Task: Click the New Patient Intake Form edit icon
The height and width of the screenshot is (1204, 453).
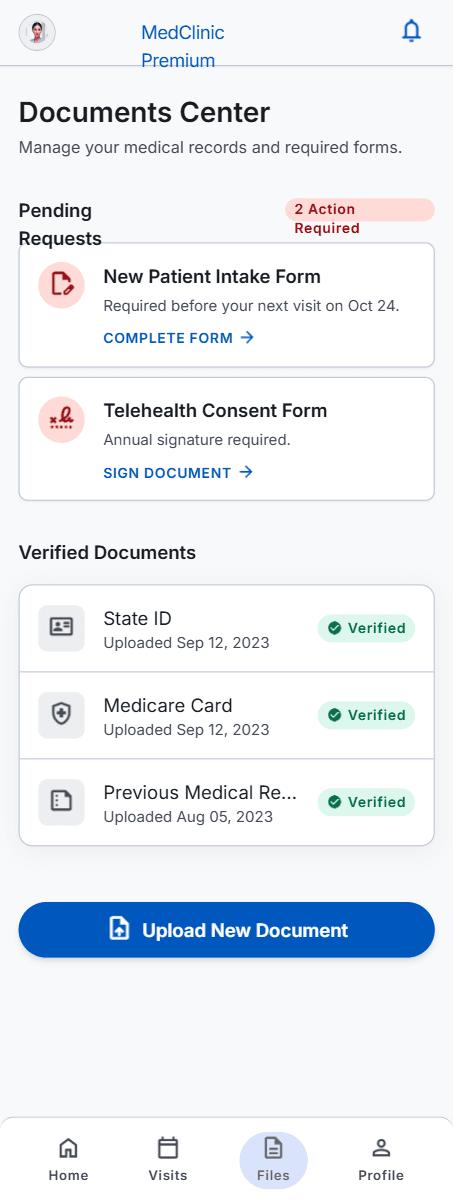Action: coord(61,284)
